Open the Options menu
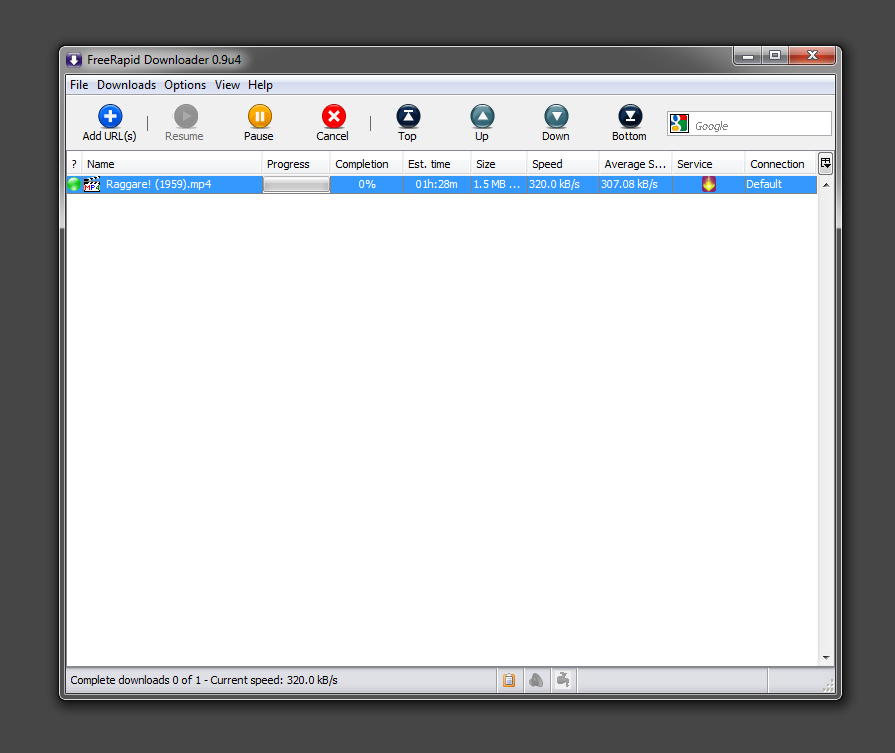 pyautogui.click(x=185, y=85)
